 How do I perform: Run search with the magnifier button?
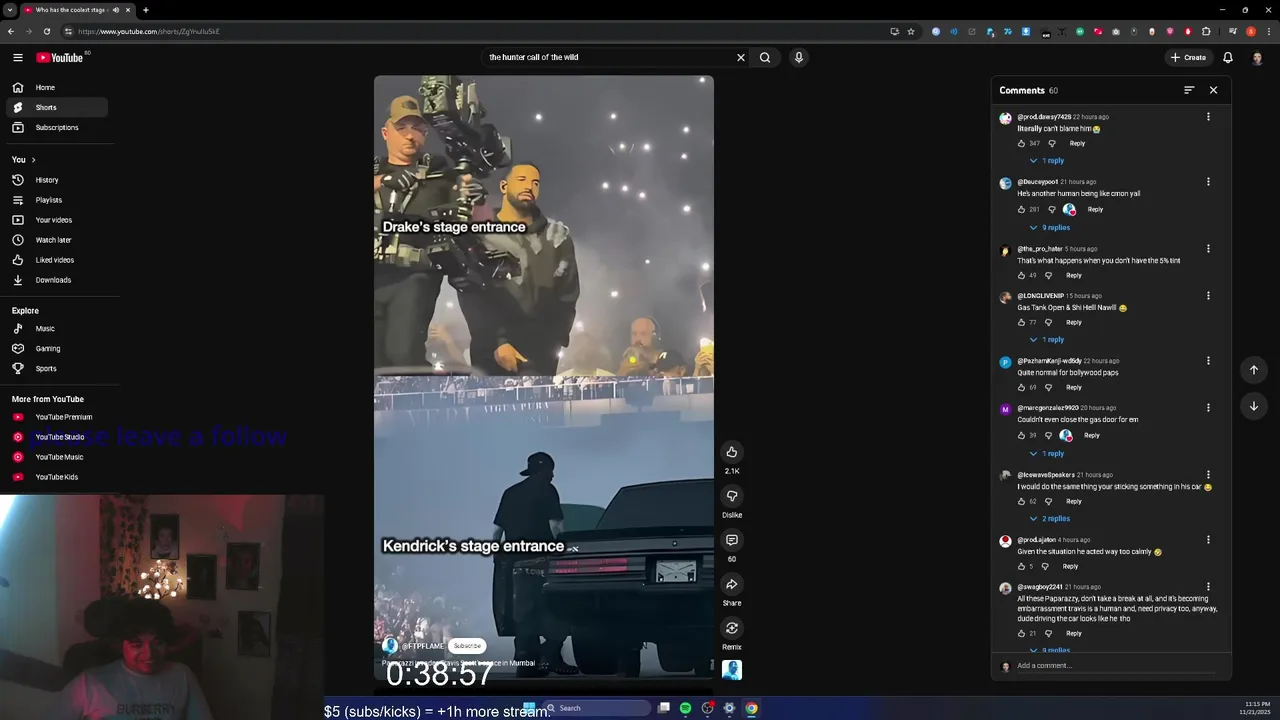coord(765,57)
